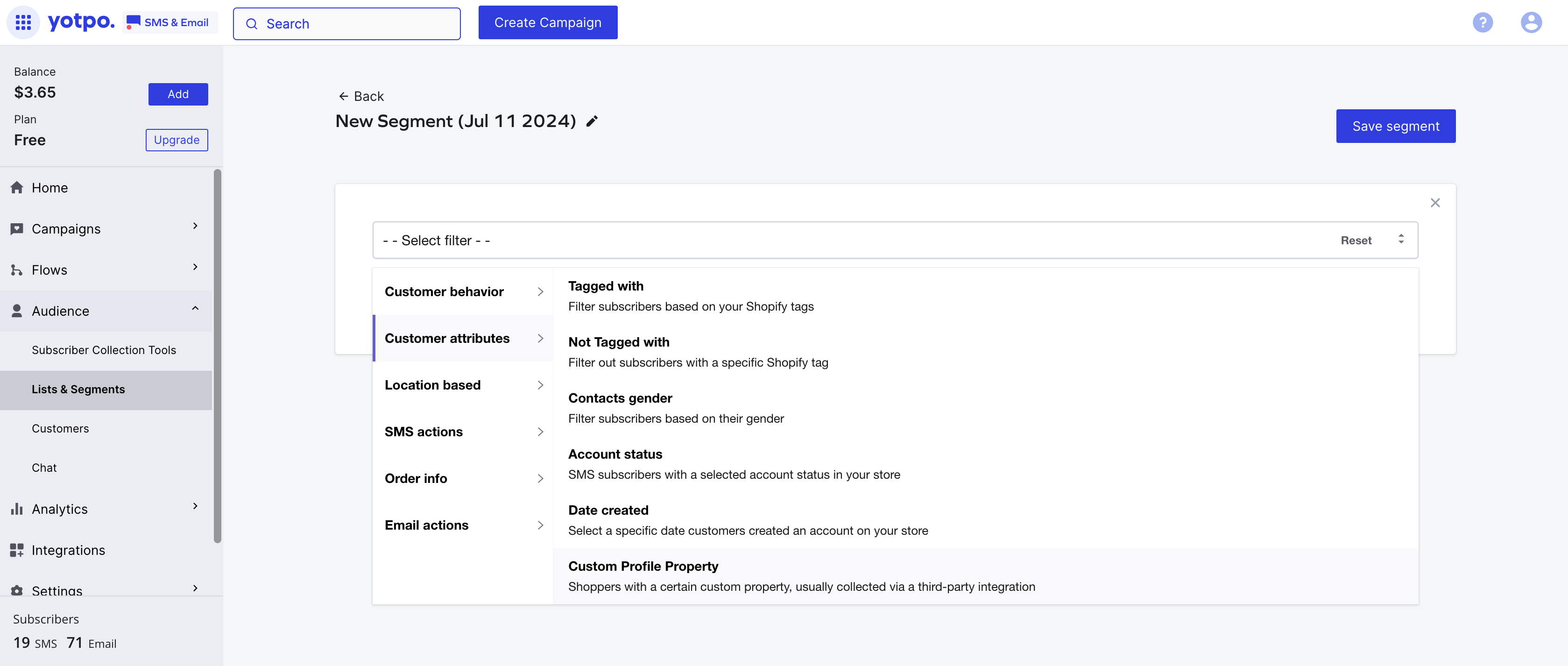
Task: Go to Customers in the sidebar
Action: click(60, 429)
